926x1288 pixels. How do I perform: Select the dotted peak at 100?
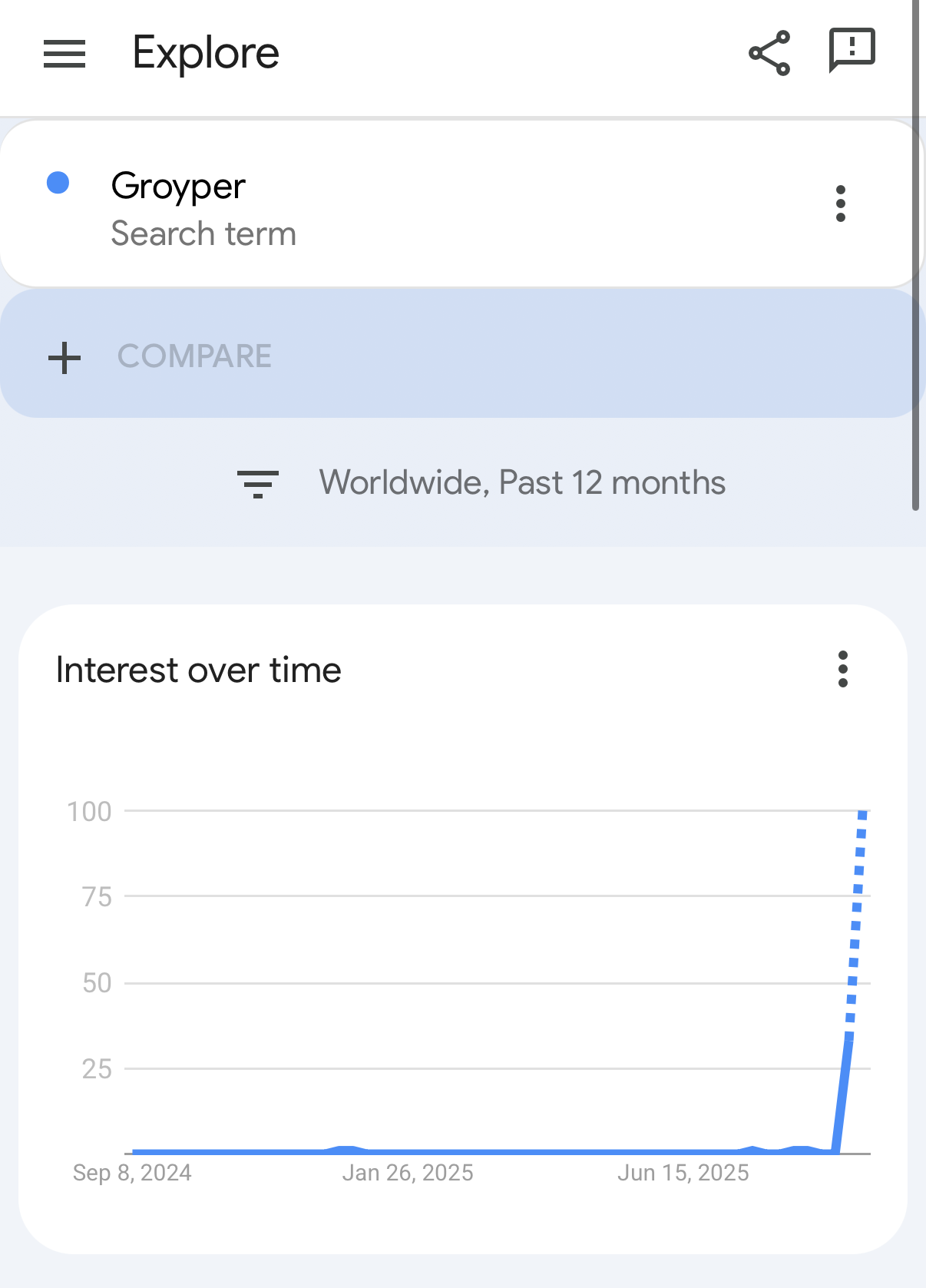(863, 815)
